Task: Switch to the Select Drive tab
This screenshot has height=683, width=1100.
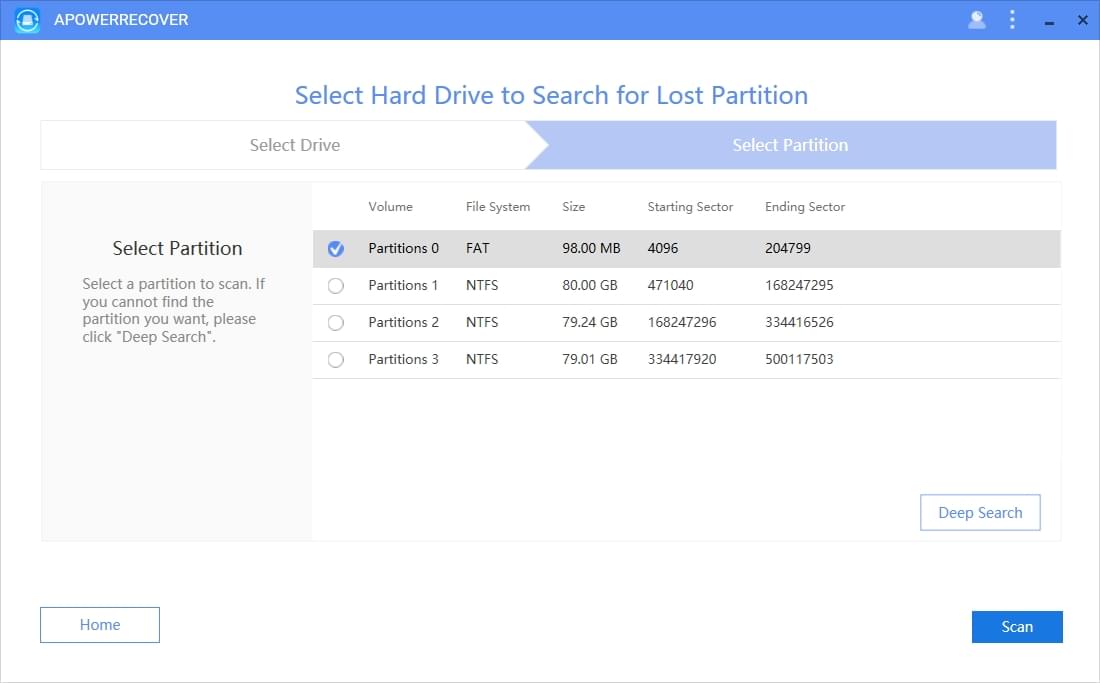Action: (x=294, y=145)
